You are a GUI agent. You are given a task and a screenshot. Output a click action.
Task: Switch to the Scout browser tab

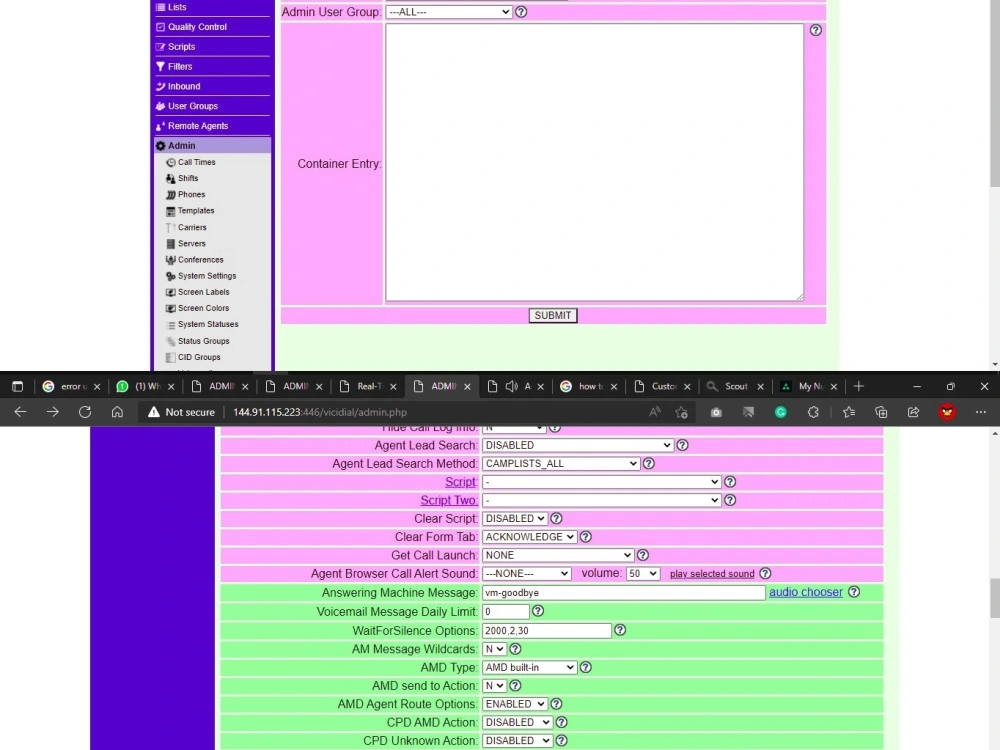(x=735, y=386)
